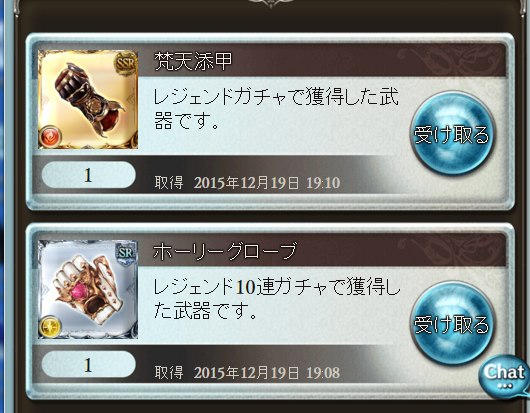Click the fire element icon
This screenshot has height=413, width=530.
click(x=50, y=137)
